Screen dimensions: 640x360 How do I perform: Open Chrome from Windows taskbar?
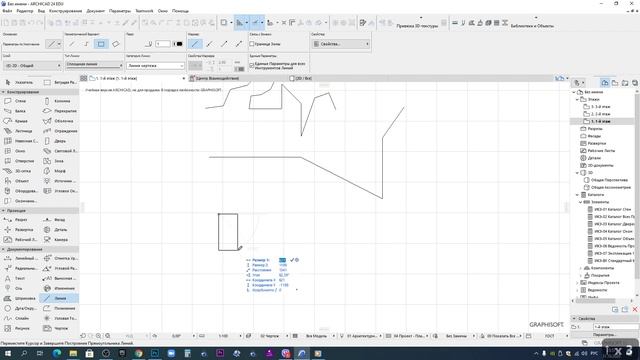coord(138,353)
